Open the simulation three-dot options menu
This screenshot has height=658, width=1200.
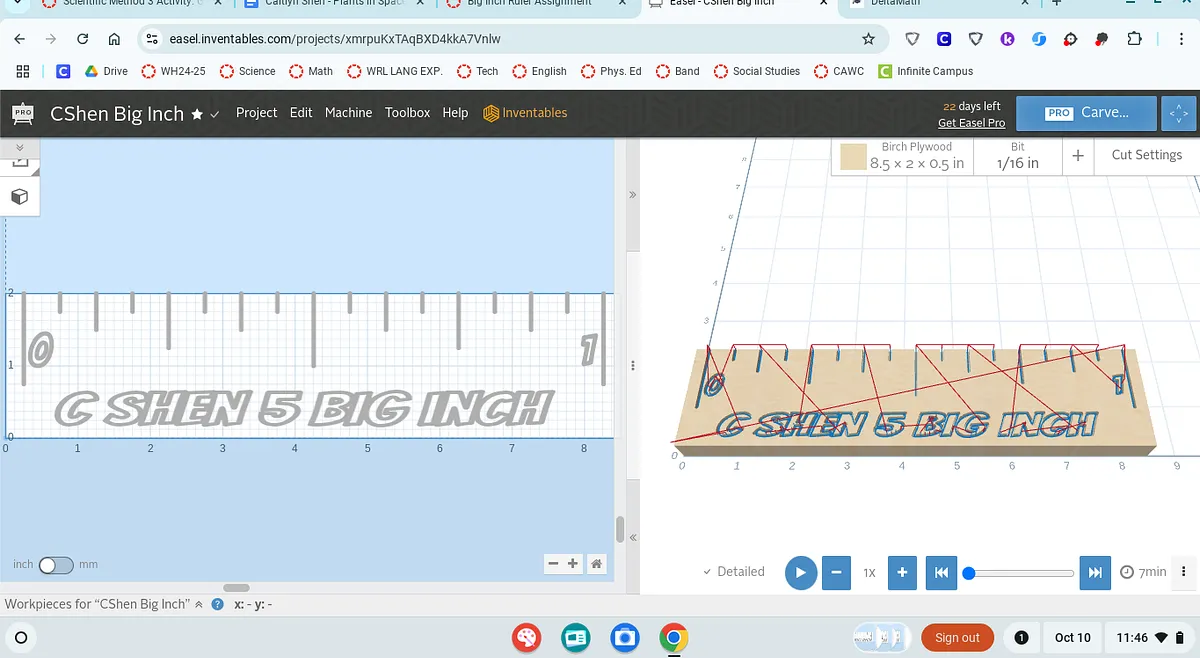click(x=1184, y=572)
